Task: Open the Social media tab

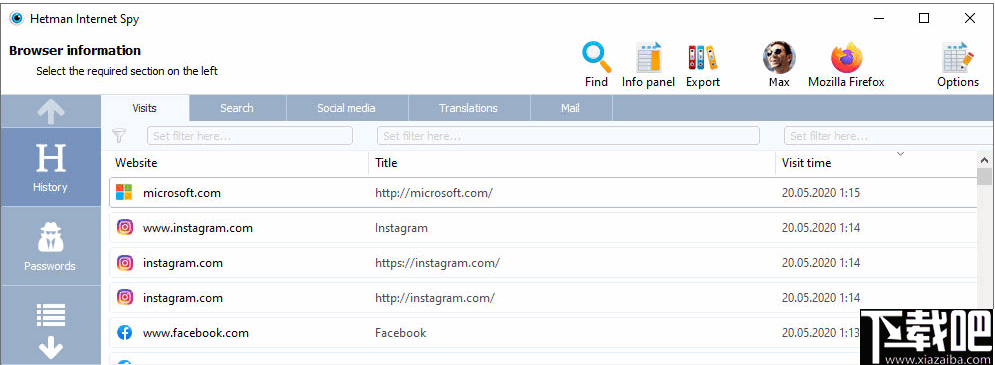Action: (346, 108)
